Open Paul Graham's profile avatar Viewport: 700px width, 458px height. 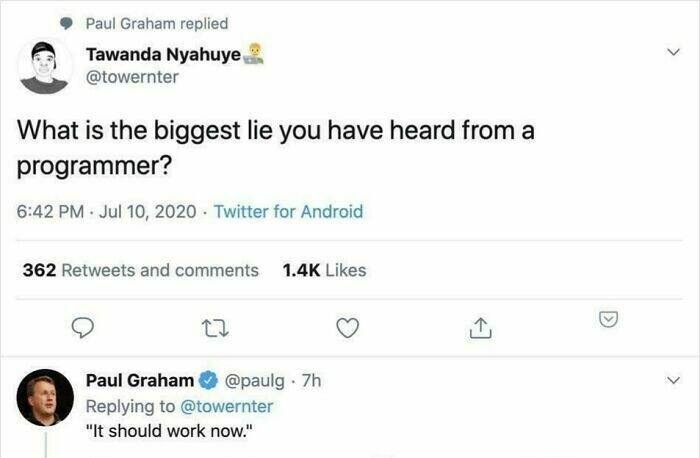coord(45,396)
